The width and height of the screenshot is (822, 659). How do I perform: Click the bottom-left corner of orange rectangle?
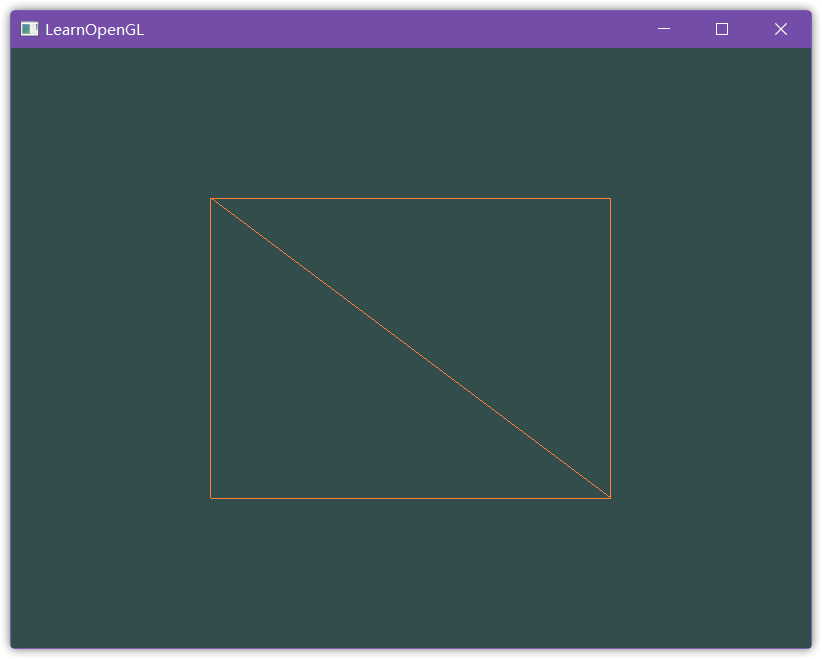click(211, 497)
